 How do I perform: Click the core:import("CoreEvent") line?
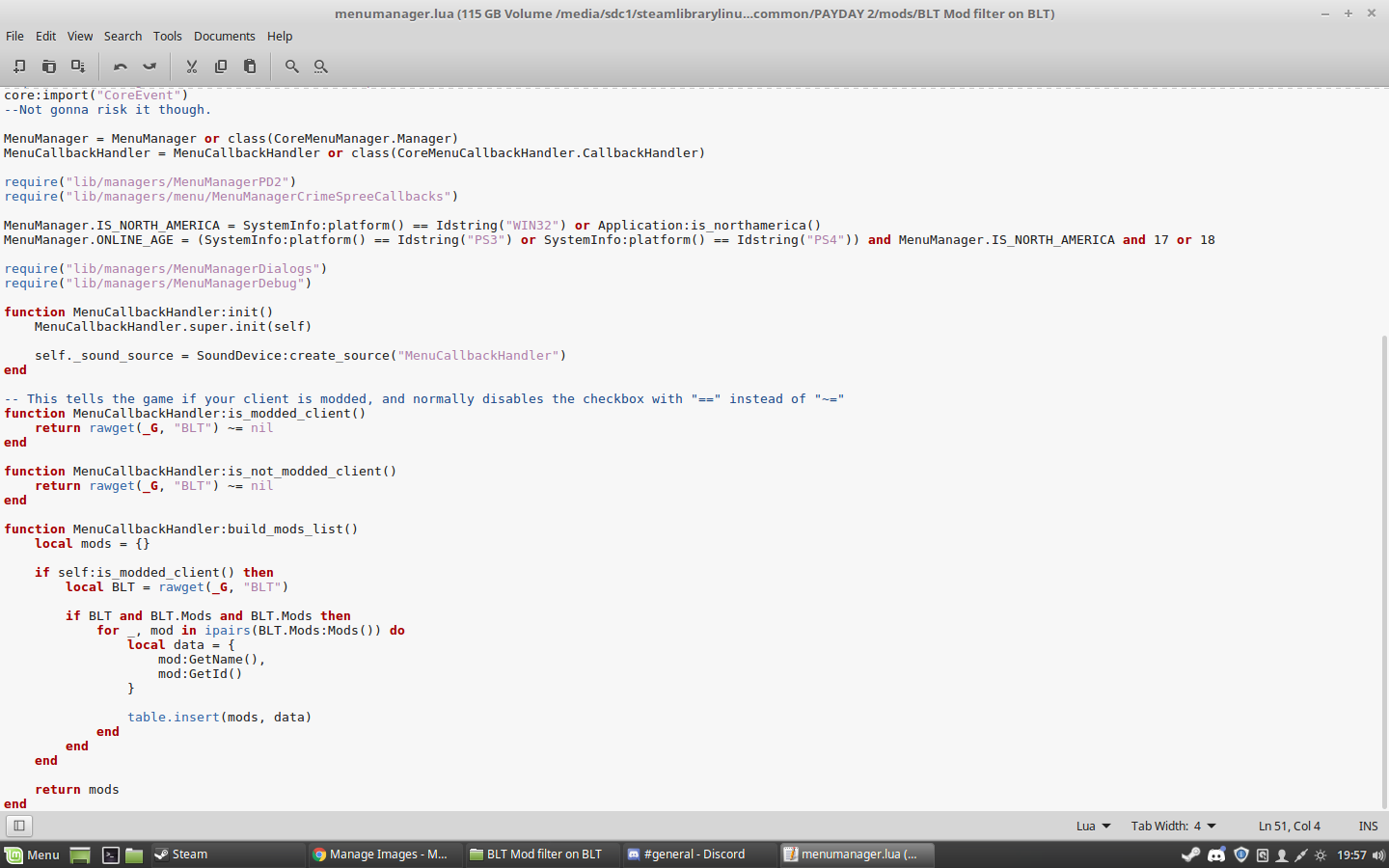coord(96,95)
